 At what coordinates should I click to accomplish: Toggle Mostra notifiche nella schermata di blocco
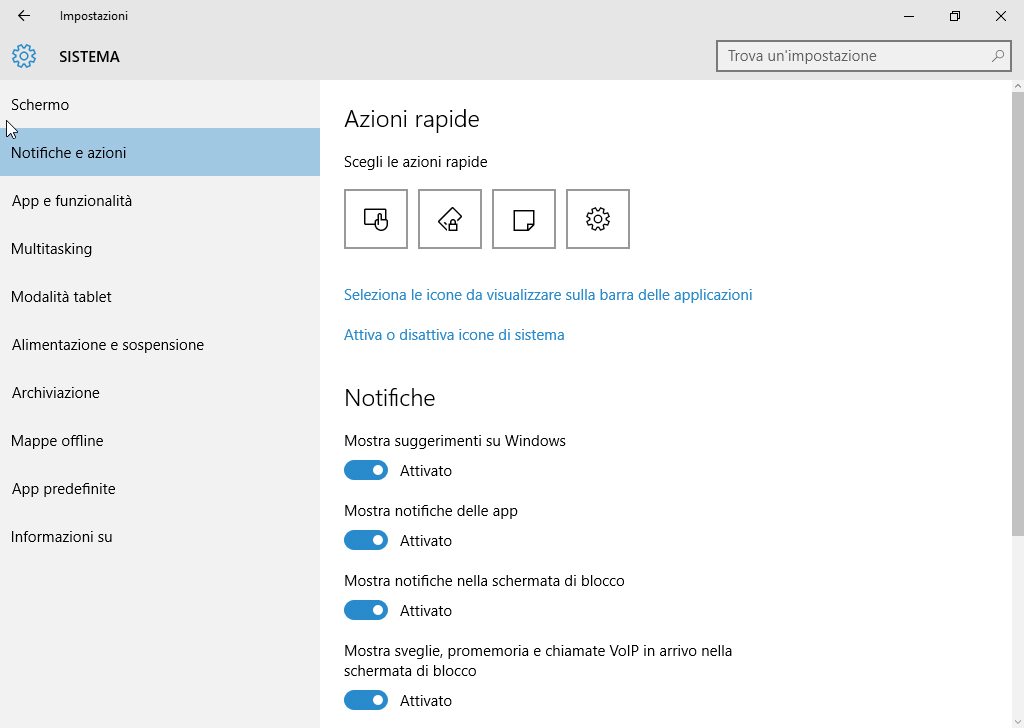[x=366, y=610]
